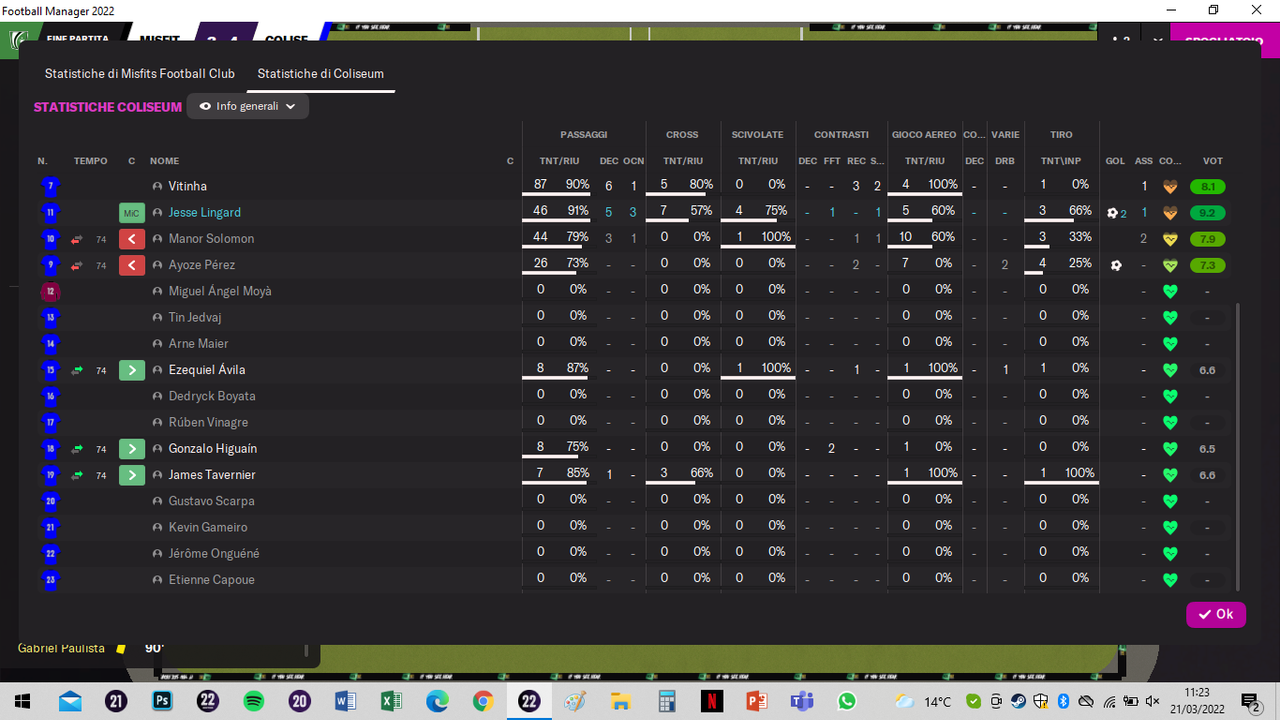Open Calculator from the taskbar
The image size is (1280, 720).
pos(666,701)
